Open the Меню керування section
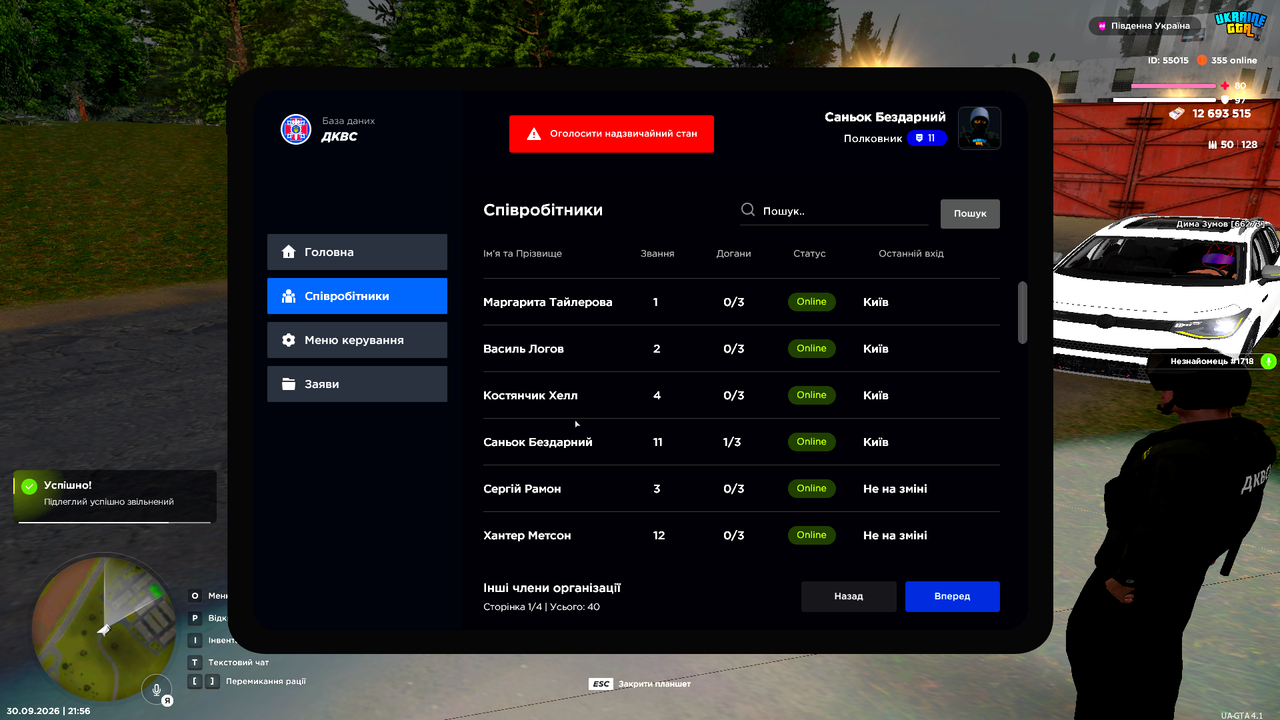Image resolution: width=1280 pixels, height=720 pixels. [x=357, y=340]
